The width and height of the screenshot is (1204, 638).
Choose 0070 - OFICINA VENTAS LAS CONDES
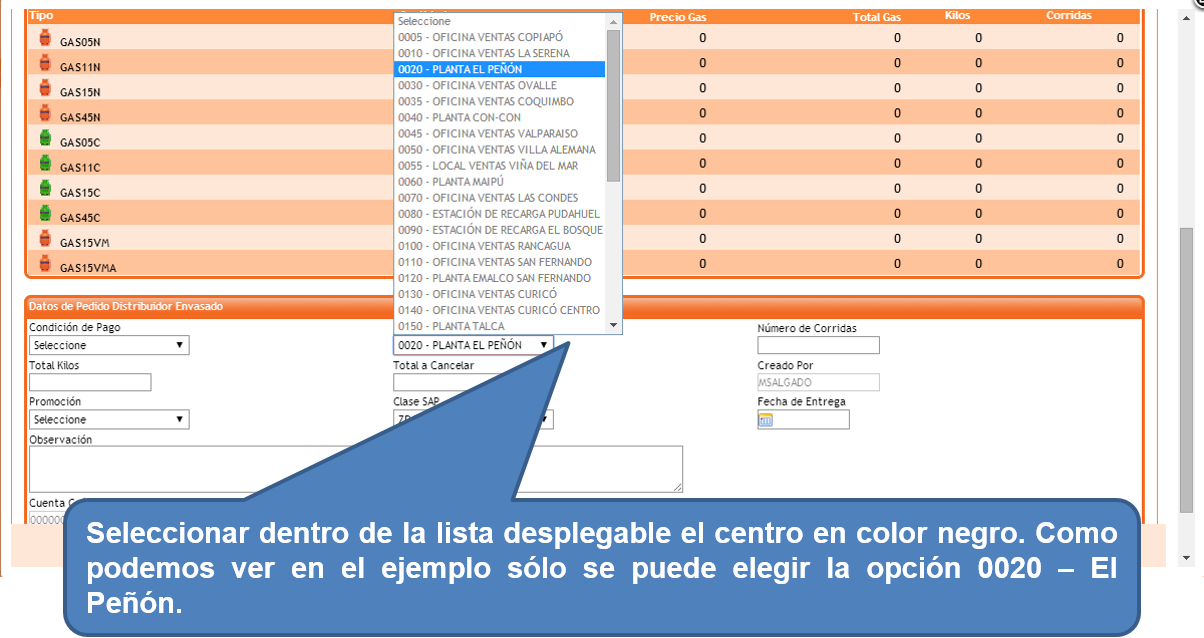pos(500,197)
